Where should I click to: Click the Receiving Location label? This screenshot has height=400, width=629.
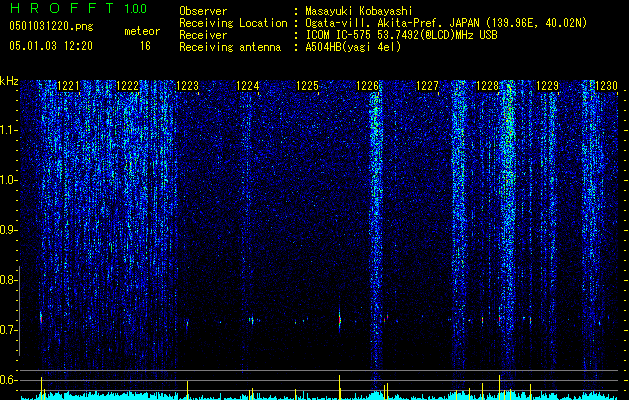pyautogui.click(x=233, y=23)
